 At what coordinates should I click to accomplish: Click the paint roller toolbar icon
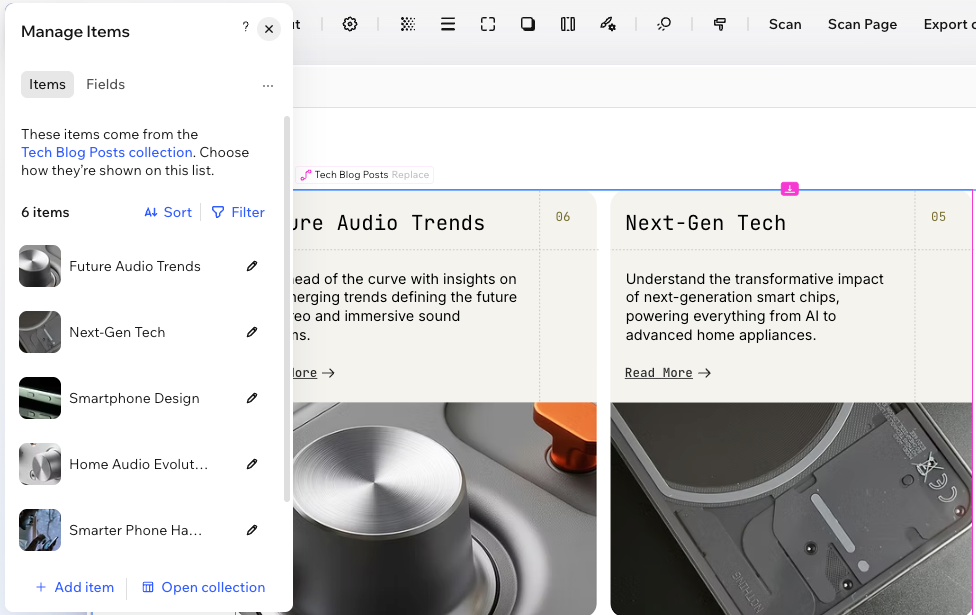pos(720,24)
